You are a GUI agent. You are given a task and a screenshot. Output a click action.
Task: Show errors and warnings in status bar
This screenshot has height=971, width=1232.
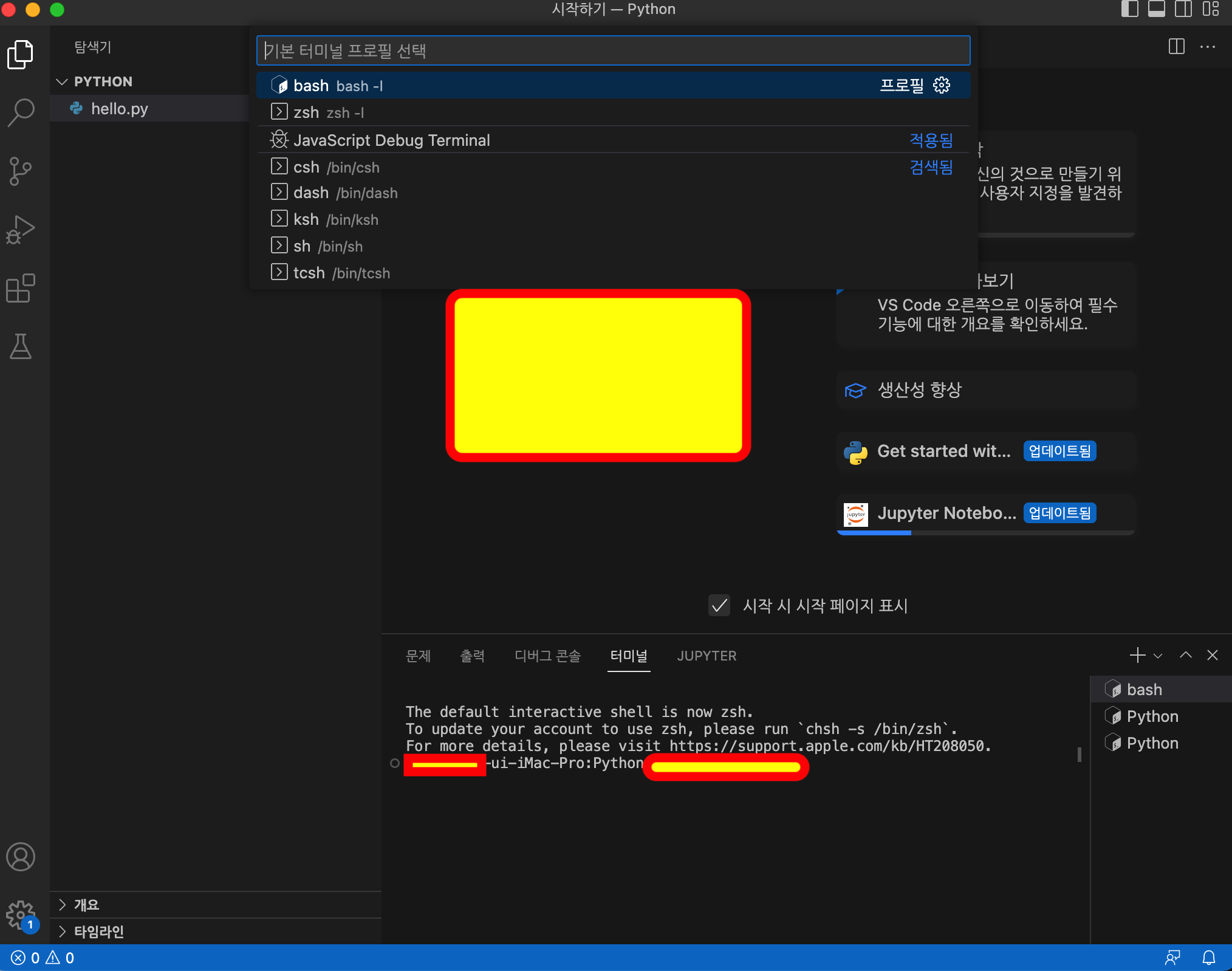(43, 958)
